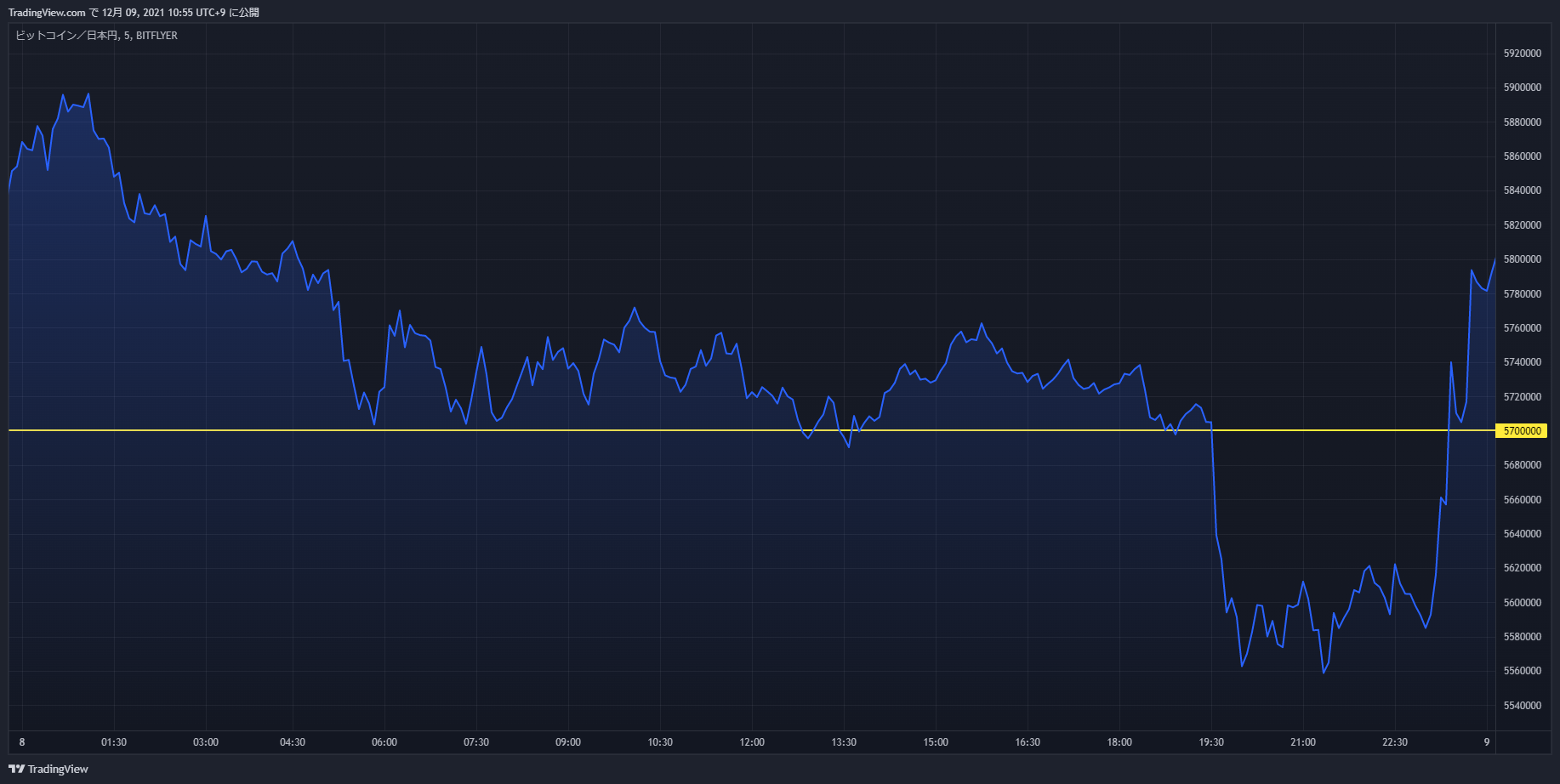This screenshot has width=1560, height=784.
Task: Click the 19:30 time axis label
Action: point(1211,742)
